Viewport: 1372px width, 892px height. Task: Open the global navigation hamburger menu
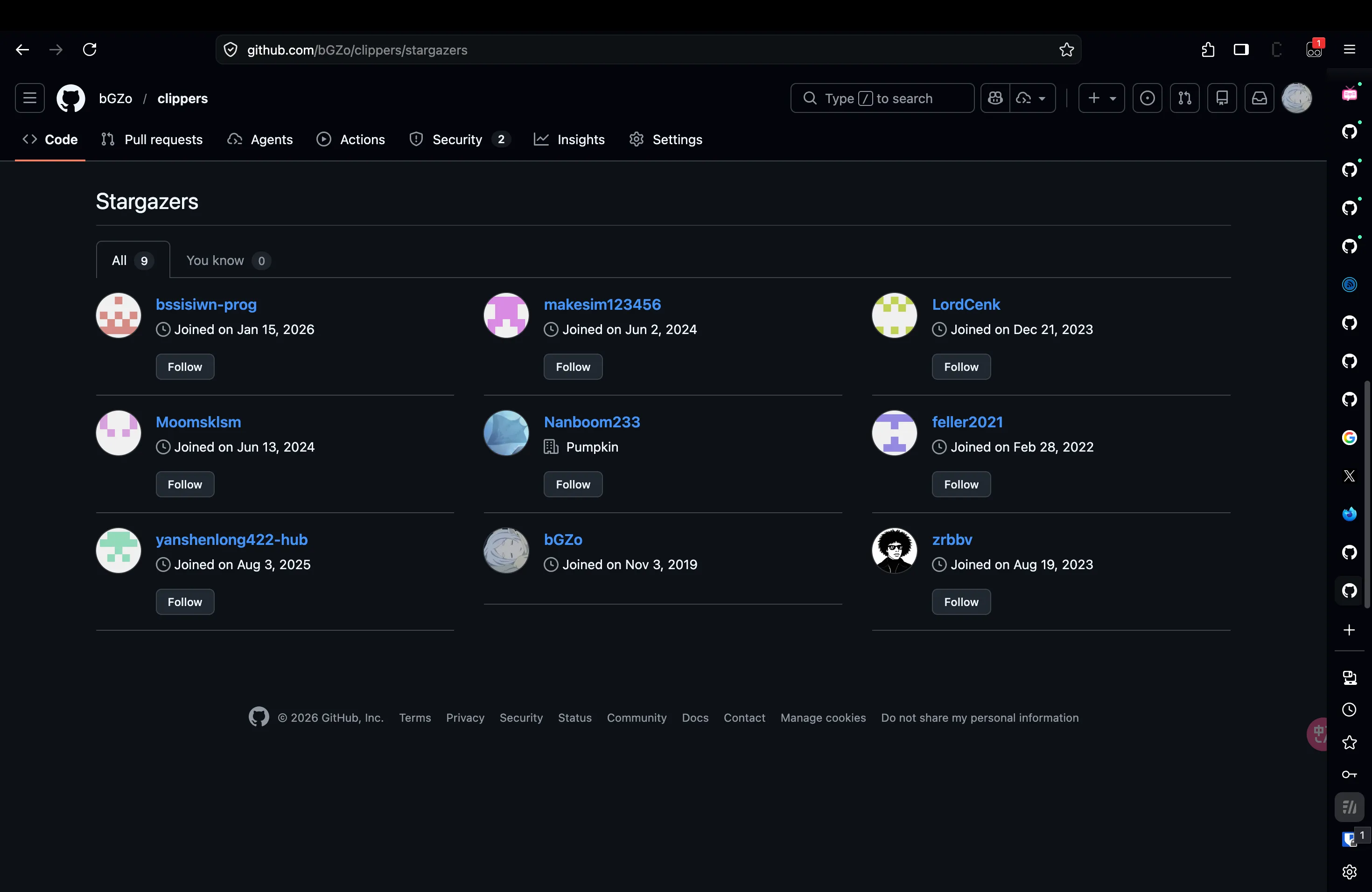(30, 98)
